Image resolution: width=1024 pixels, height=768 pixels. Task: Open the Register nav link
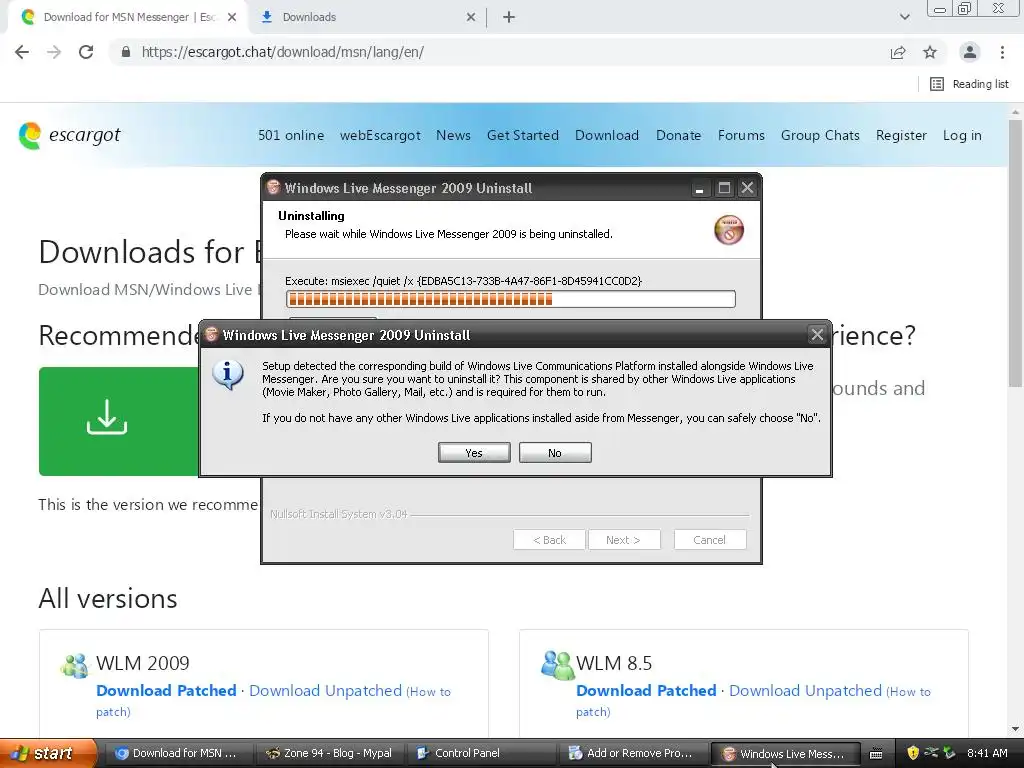pyautogui.click(x=901, y=135)
